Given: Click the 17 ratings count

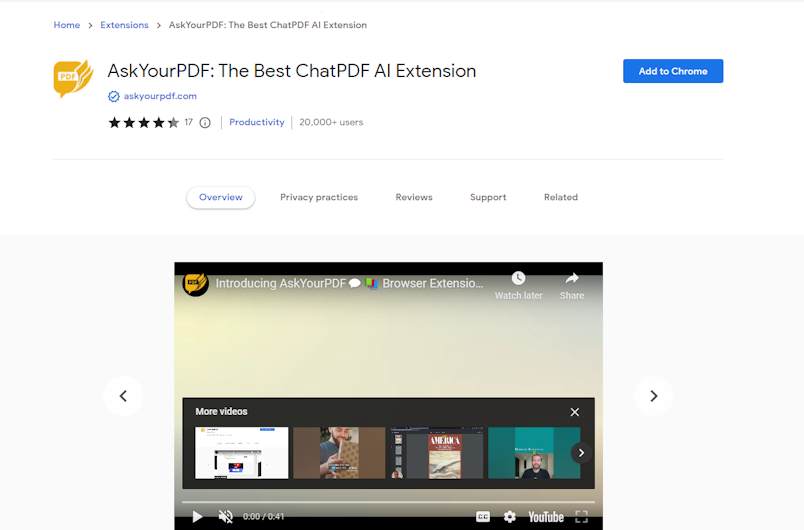Looking at the screenshot, I should click(189, 123).
